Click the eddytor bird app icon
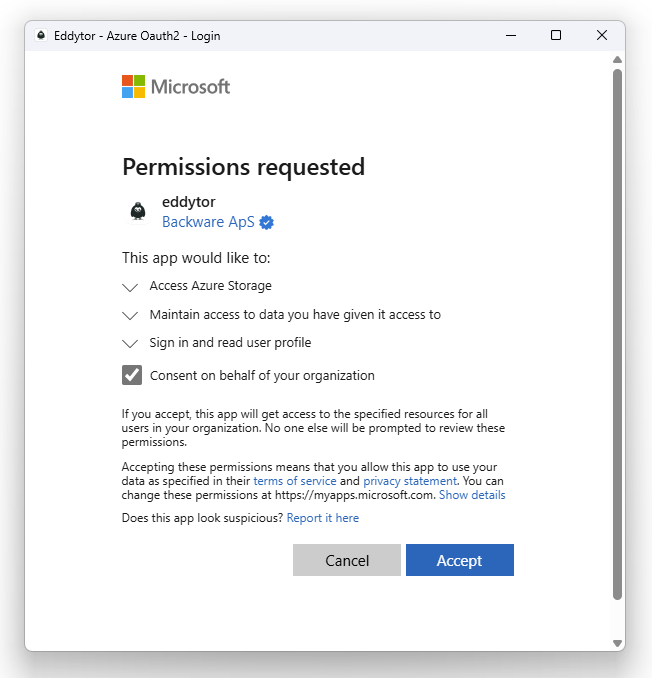 pyautogui.click(x=138, y=211)
